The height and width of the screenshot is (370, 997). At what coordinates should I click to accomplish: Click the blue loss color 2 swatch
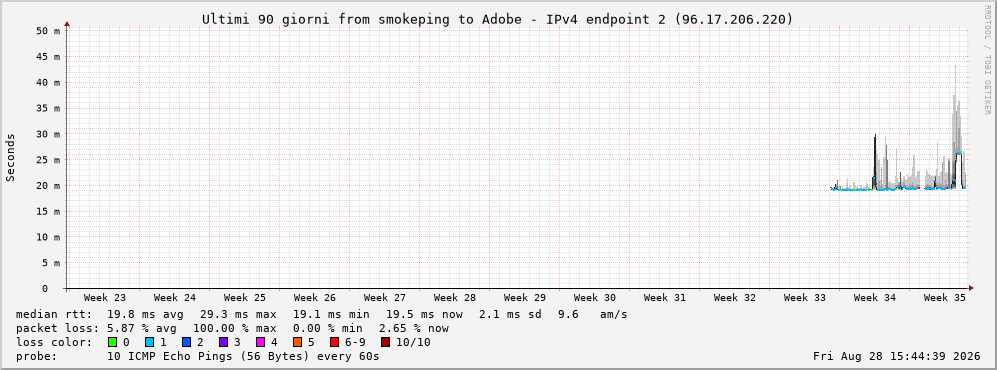(186, 342)
